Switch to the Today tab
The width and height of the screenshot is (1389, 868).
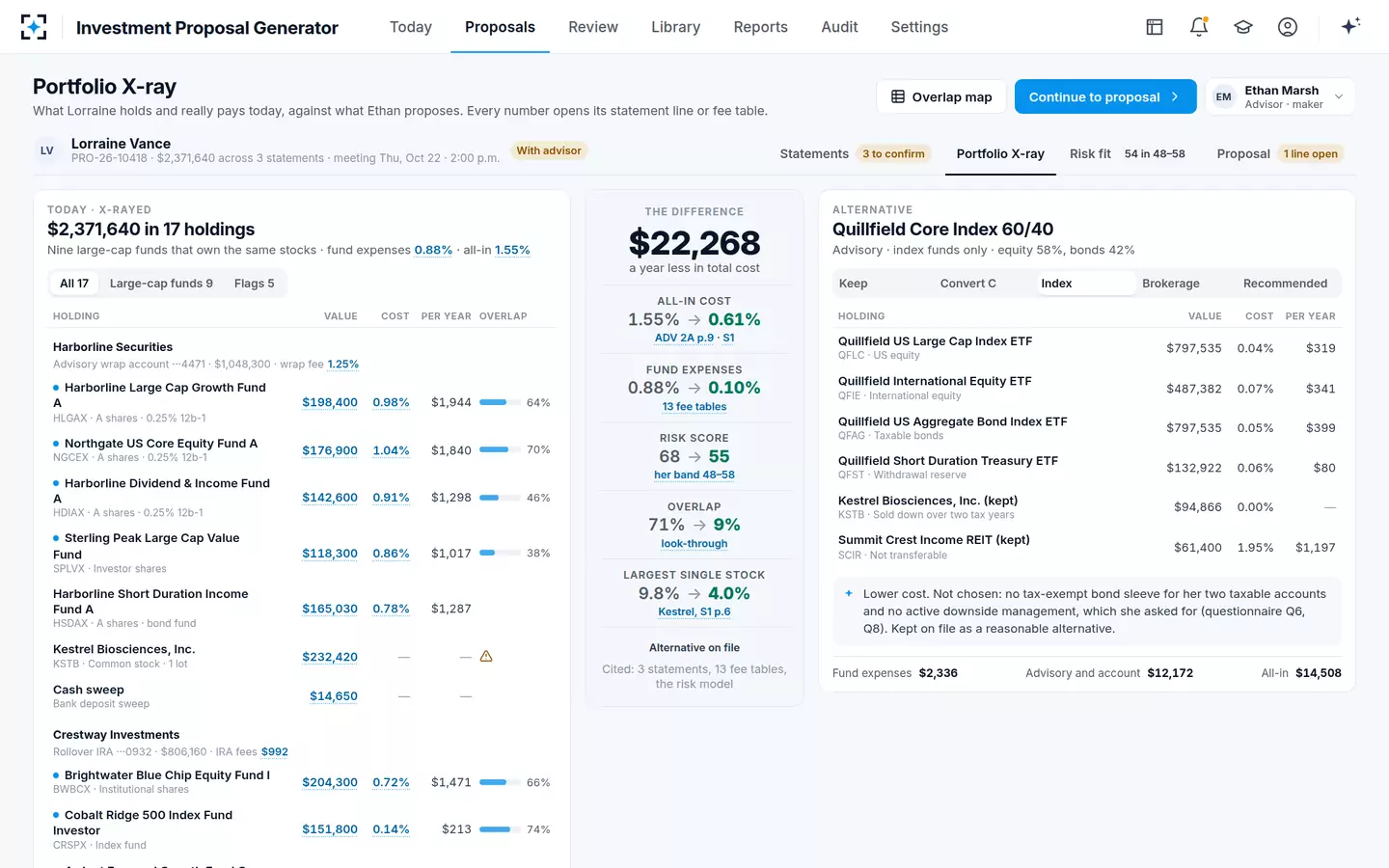pyautogui.click(x=411, y=27)
